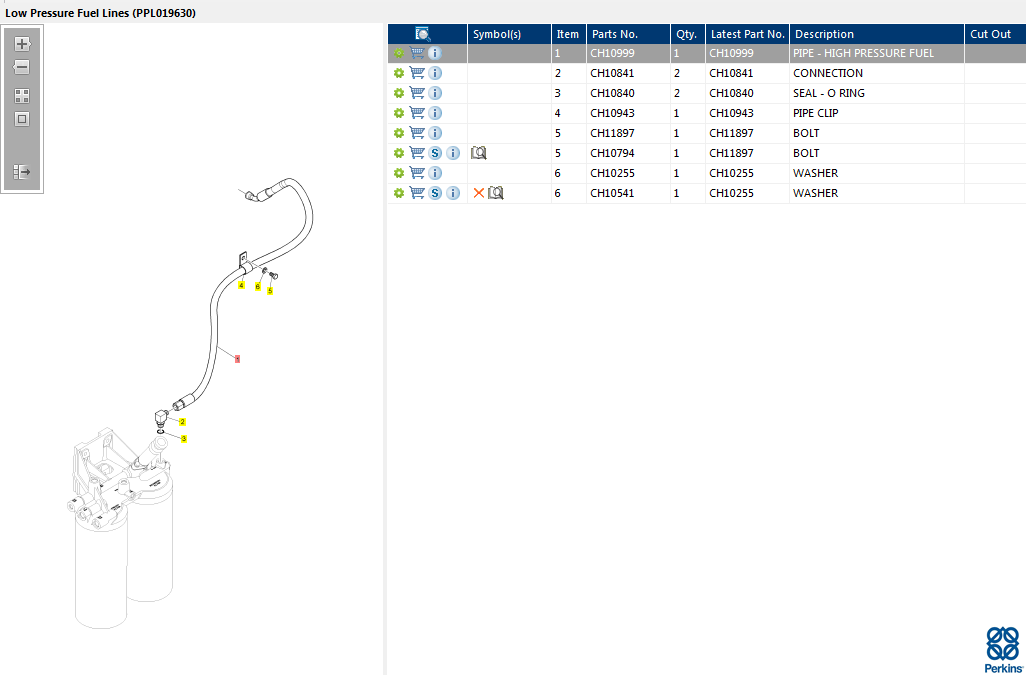Select the CH10255 WASHER row description
Image resolution: width=1026 pixels, height=675 pixels.
coord(815,173)
